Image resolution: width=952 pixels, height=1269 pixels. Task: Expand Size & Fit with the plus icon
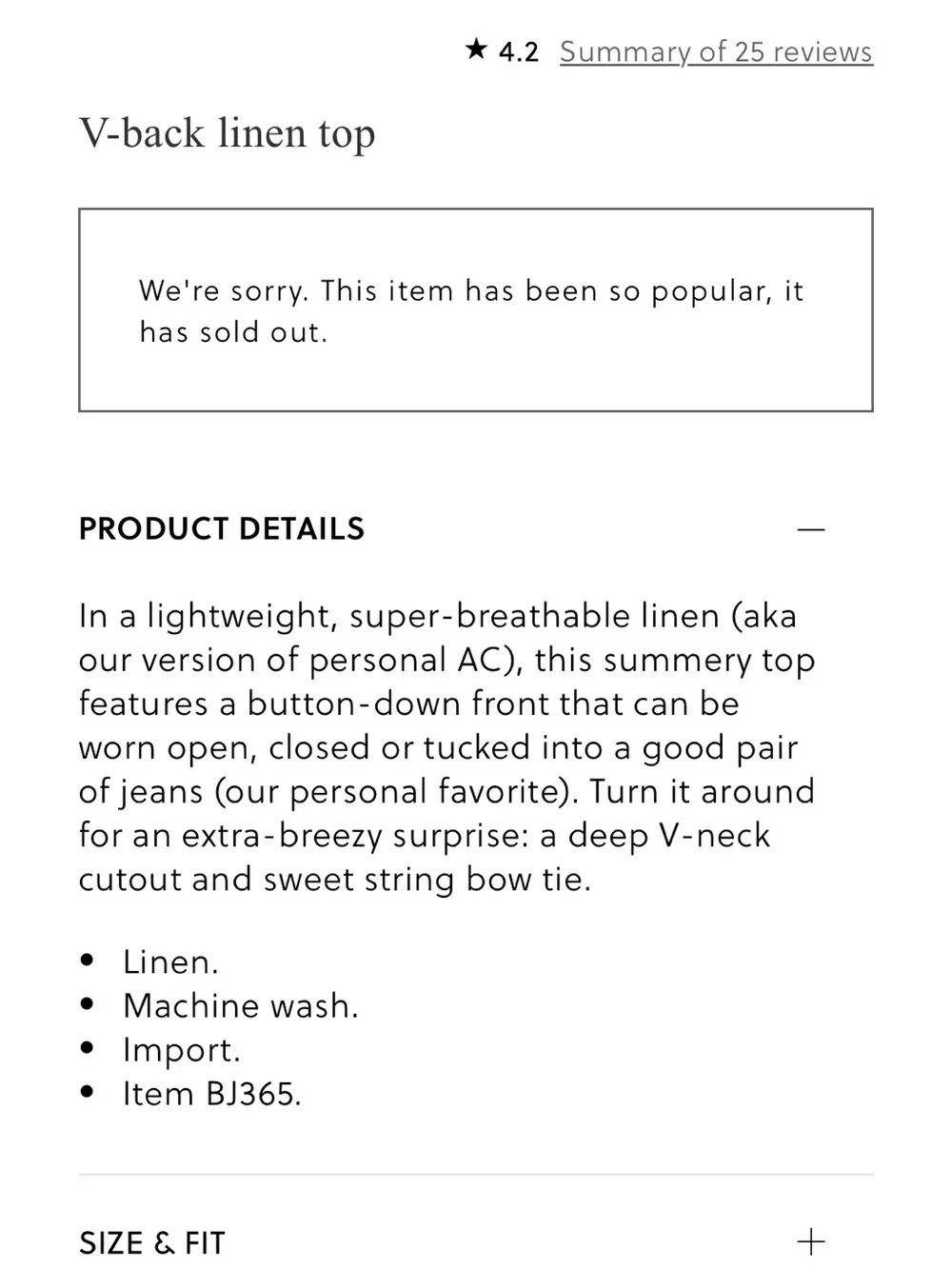tap(811, 1241)
